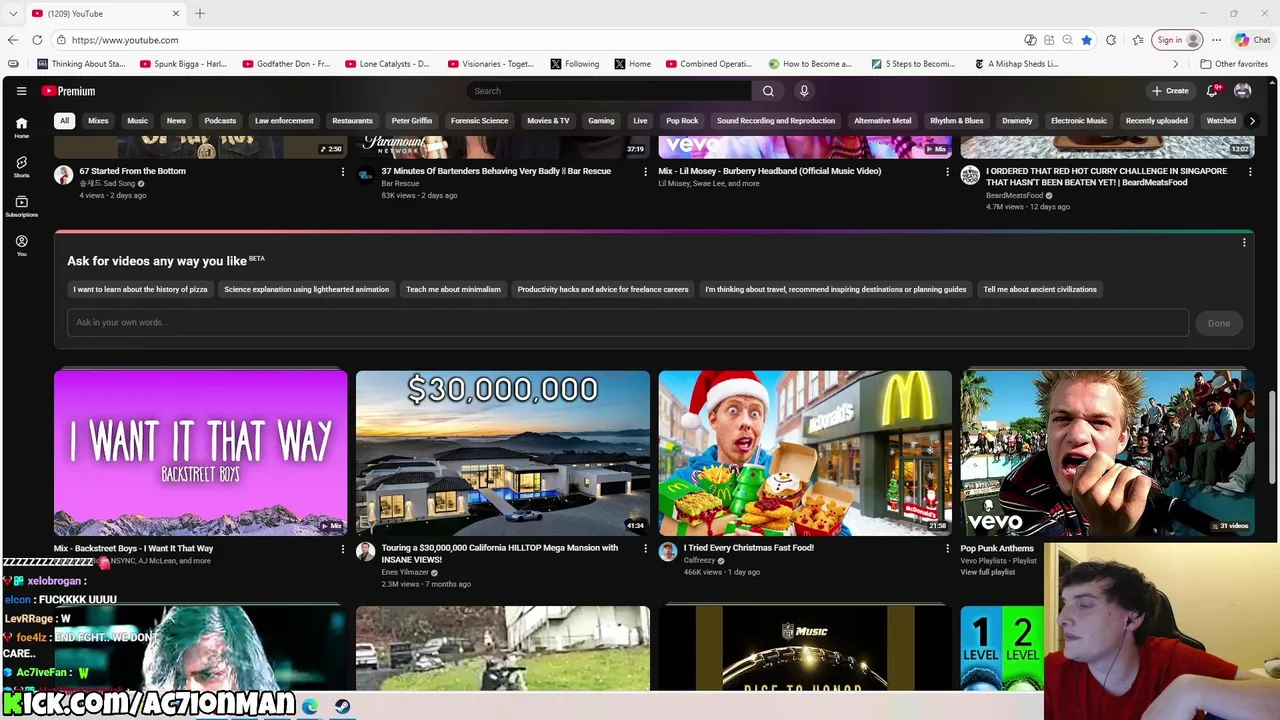The height and width of the screenshot is (720, 1280).
Task: Open the browser tab list dropdown
Action: tap(13, 13)
